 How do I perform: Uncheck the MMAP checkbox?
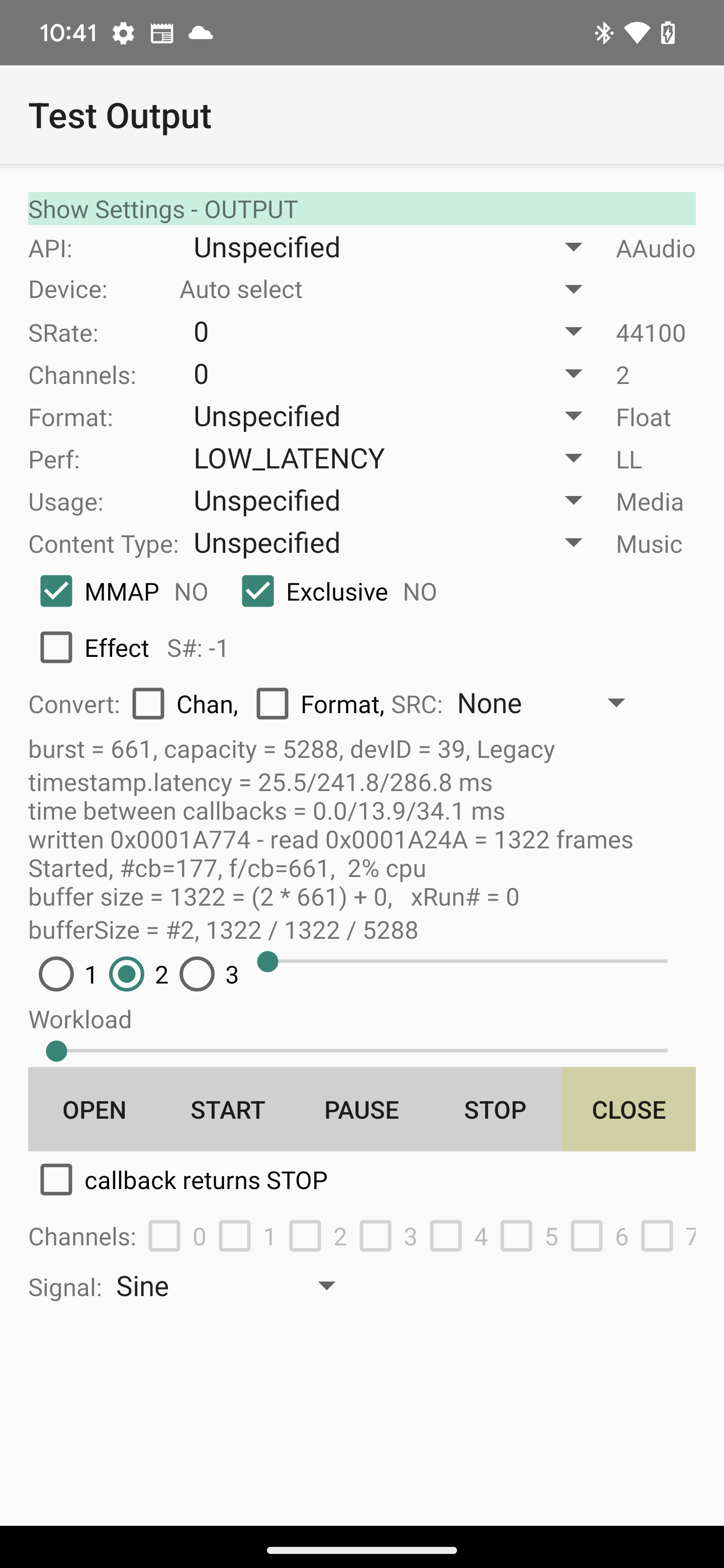(56, 591)
